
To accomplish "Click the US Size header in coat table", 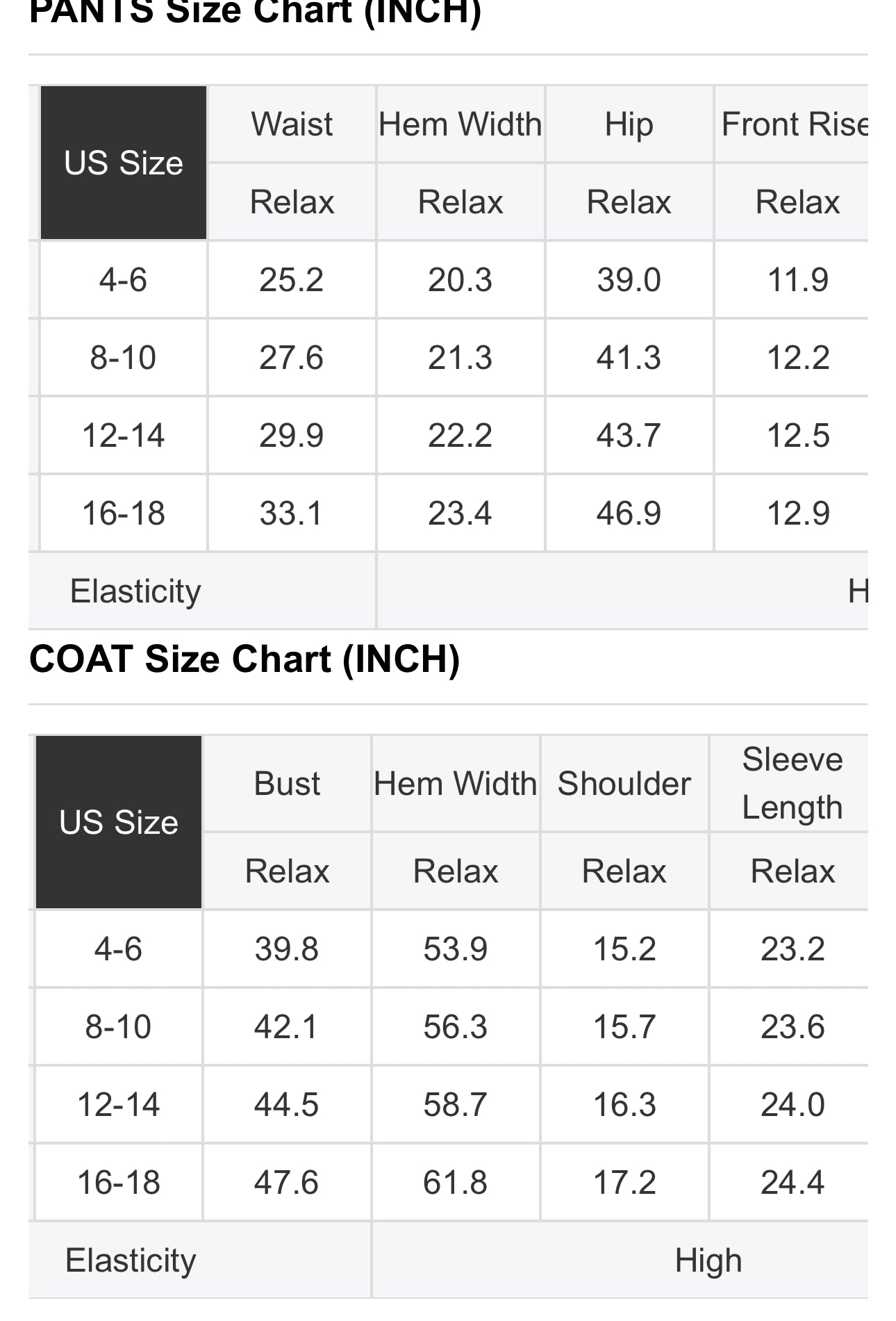I will click(x=119, y=822).
